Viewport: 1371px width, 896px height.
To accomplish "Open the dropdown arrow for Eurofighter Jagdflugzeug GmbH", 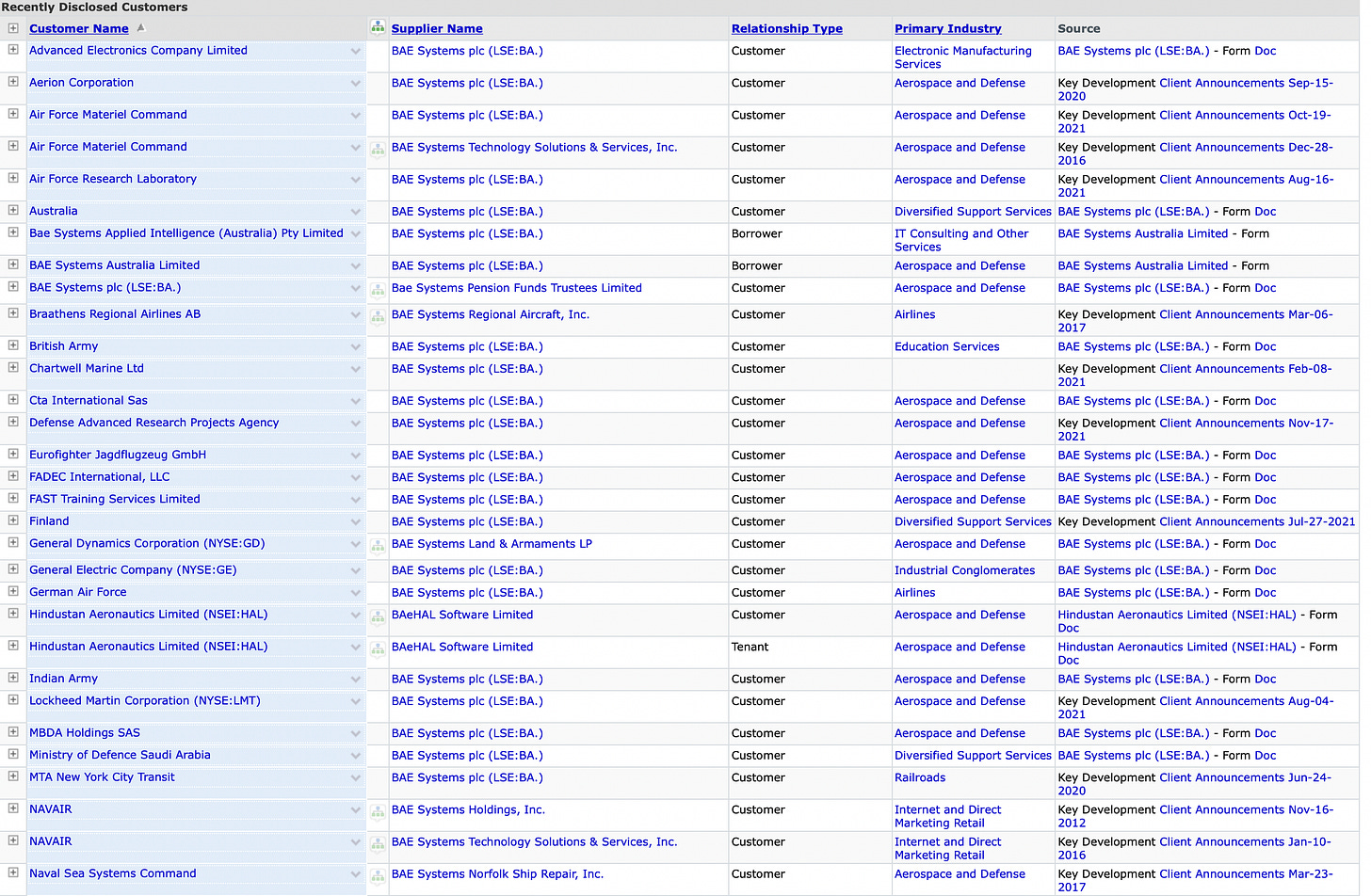I will (x=356, y=456).
